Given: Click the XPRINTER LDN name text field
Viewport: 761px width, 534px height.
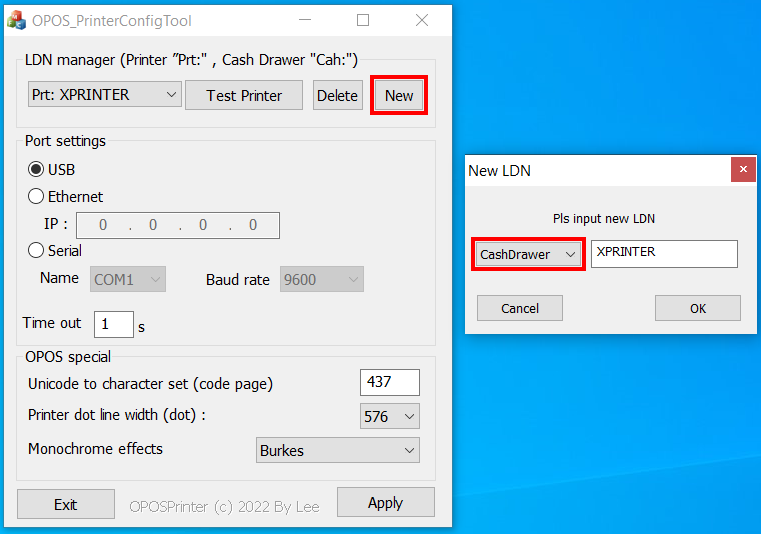Looking at the screenshot, I should click(663, 254).
